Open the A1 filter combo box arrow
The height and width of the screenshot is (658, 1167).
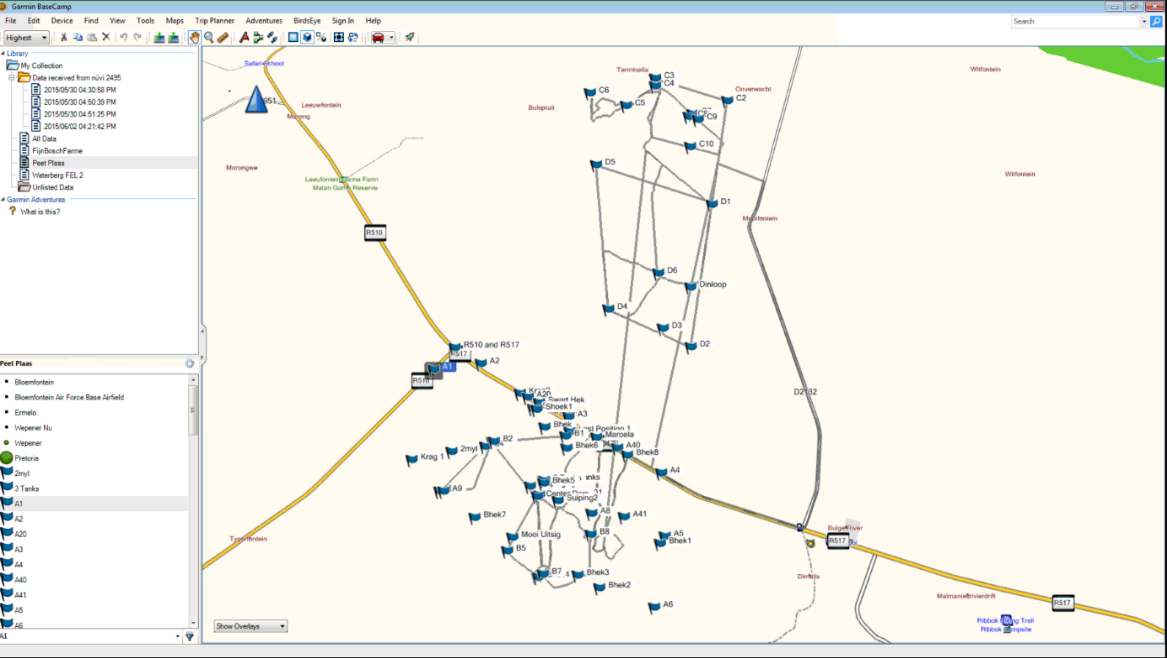tap(178, 636)
